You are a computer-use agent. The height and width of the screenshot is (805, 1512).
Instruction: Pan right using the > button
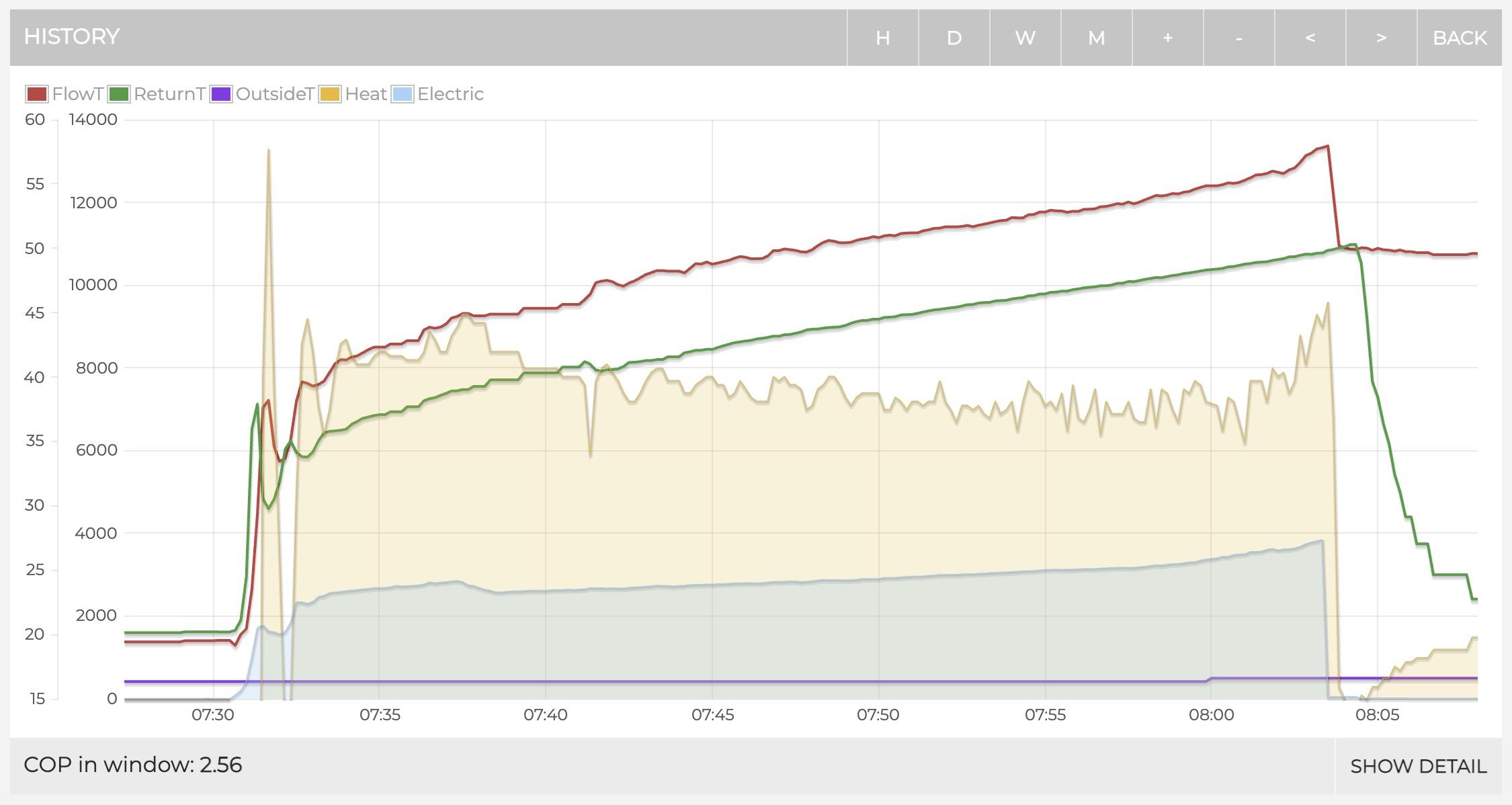coord(1381,38)
